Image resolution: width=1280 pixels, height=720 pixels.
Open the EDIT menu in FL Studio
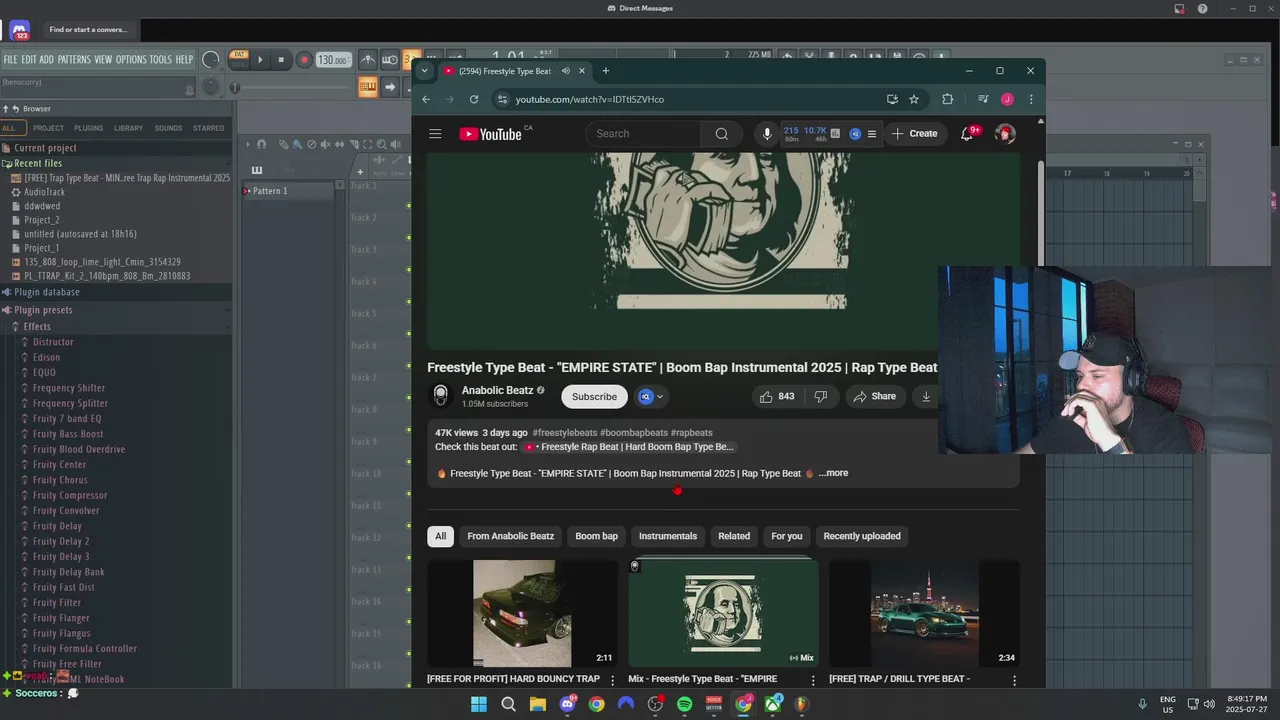tap(29, 60)
